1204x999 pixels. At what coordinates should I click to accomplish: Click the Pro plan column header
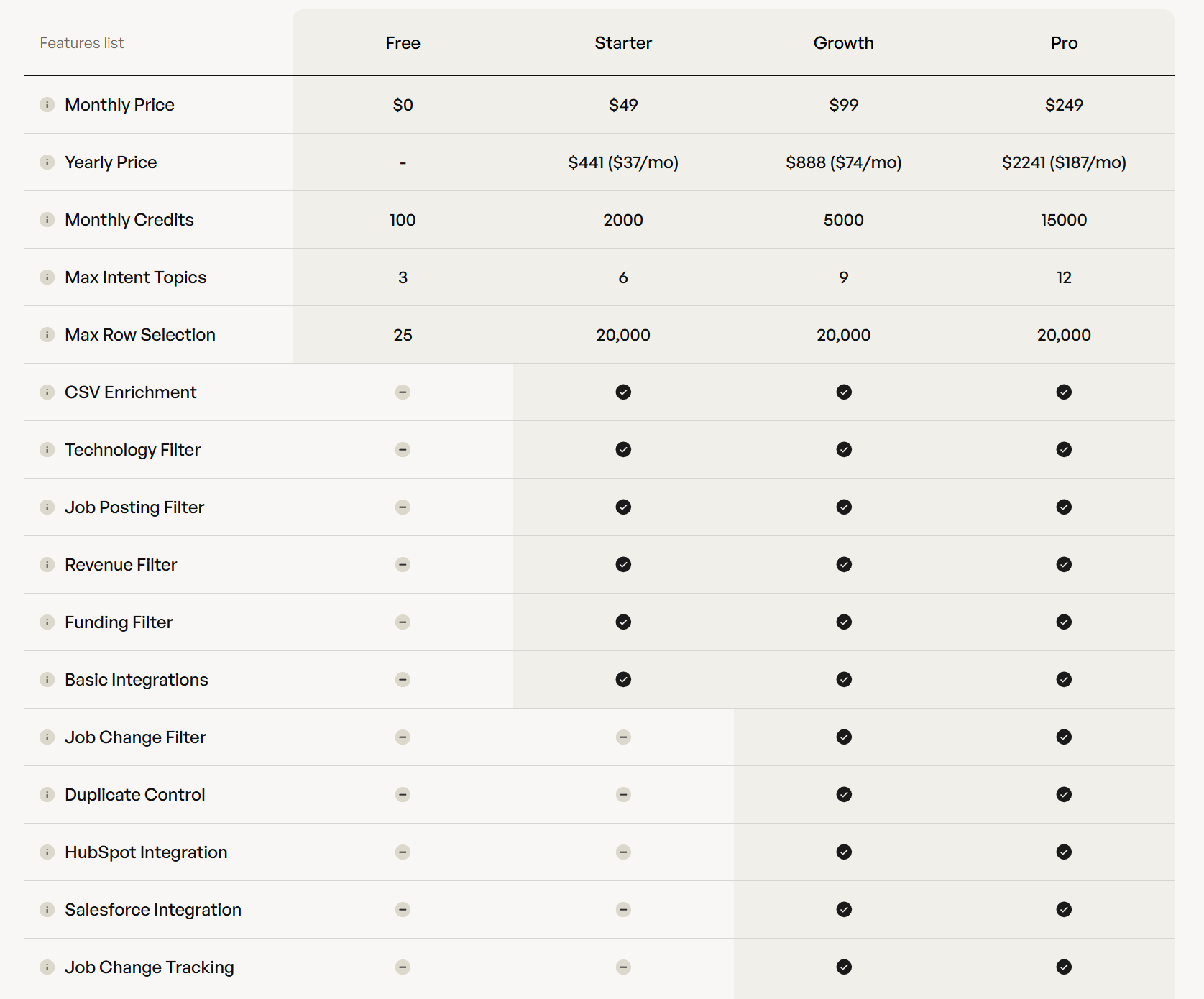[1064, 43]
